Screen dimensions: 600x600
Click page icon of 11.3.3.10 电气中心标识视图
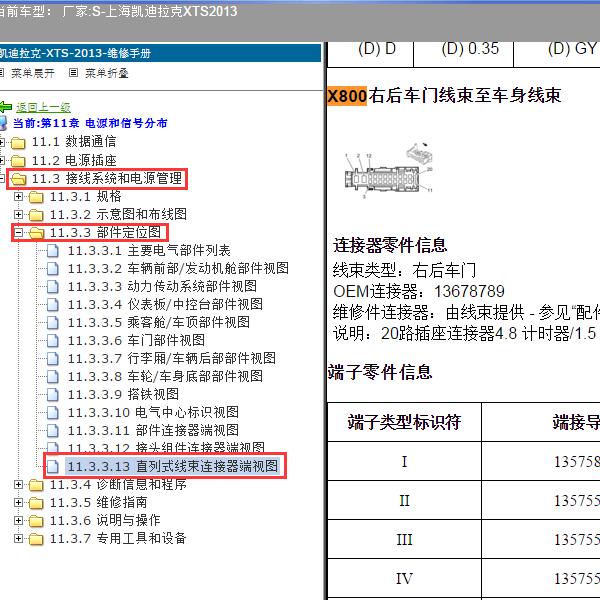click(53, 413)
